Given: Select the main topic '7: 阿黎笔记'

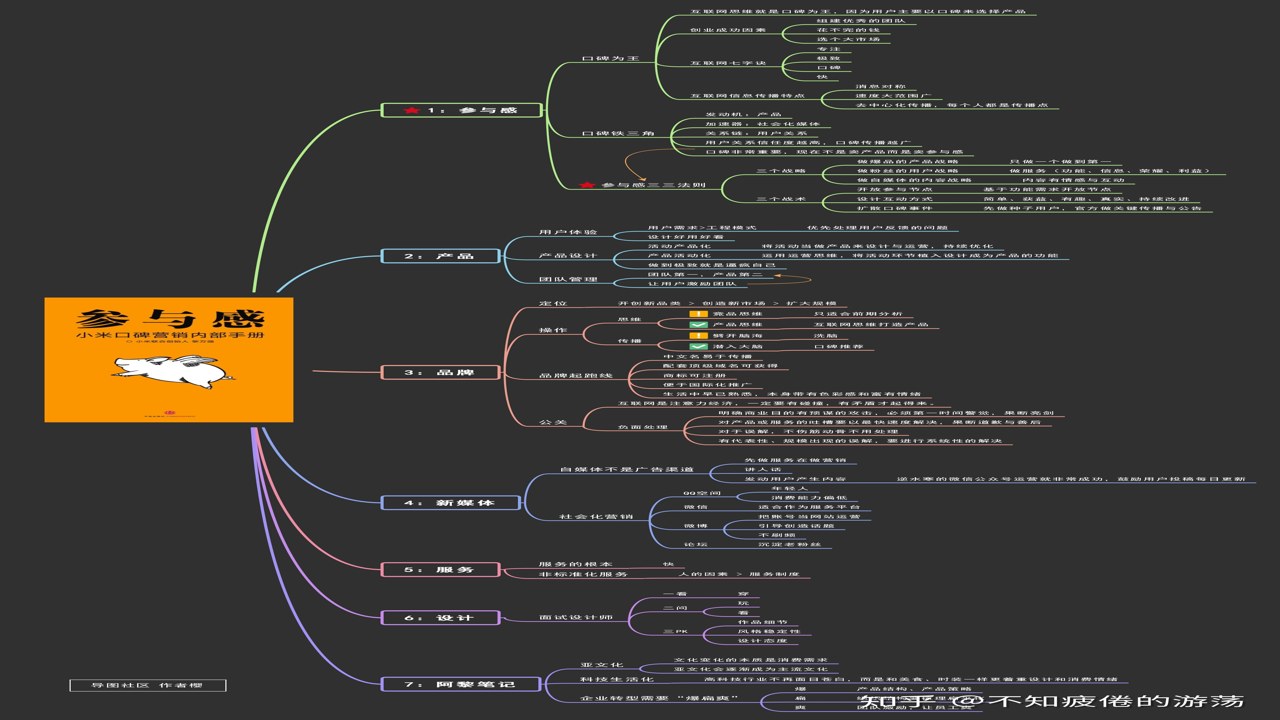Looking at the screenshot, I should coord(461,684).
